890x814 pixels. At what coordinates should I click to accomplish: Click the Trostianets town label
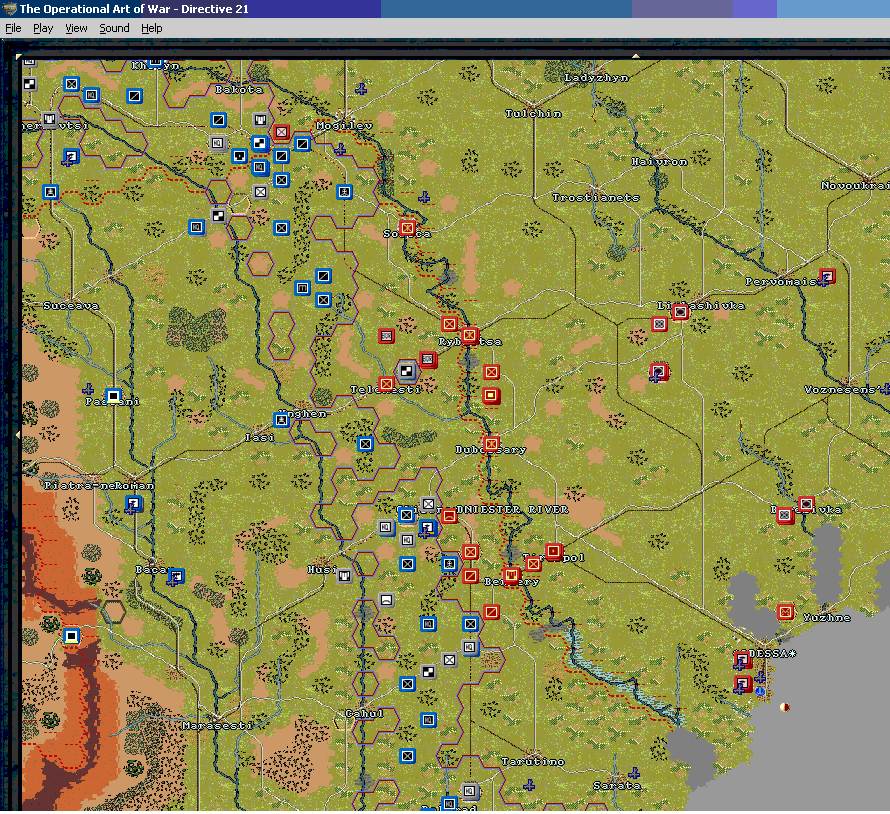tap(596, 198)
